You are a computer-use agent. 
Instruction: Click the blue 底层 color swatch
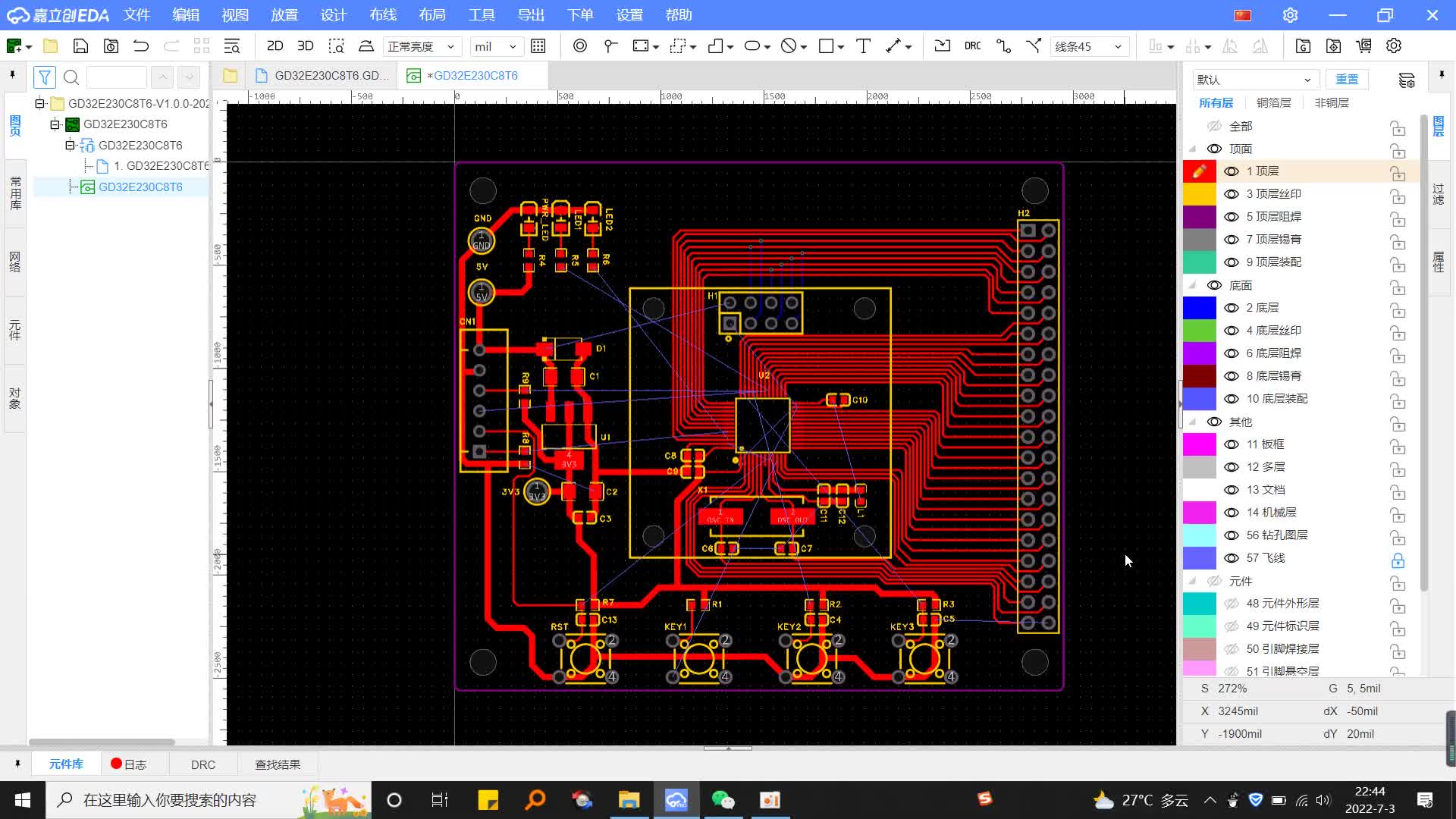pyautogui.click(x=1200, y=308)
